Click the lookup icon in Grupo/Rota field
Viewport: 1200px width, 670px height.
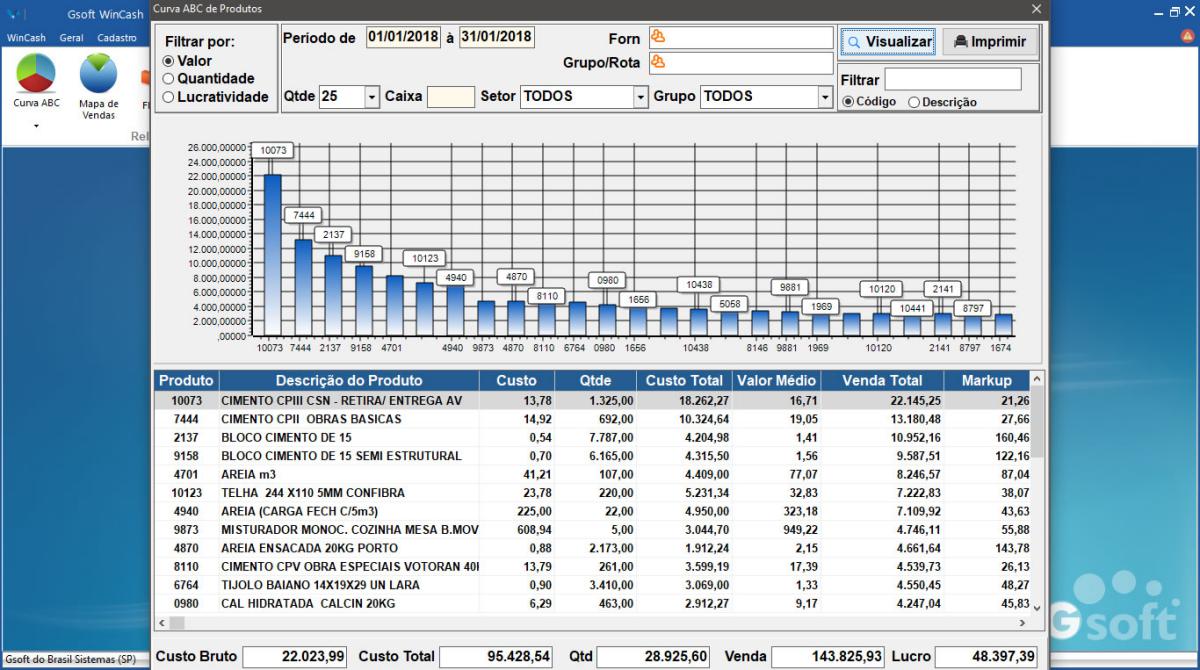(658, 63)
